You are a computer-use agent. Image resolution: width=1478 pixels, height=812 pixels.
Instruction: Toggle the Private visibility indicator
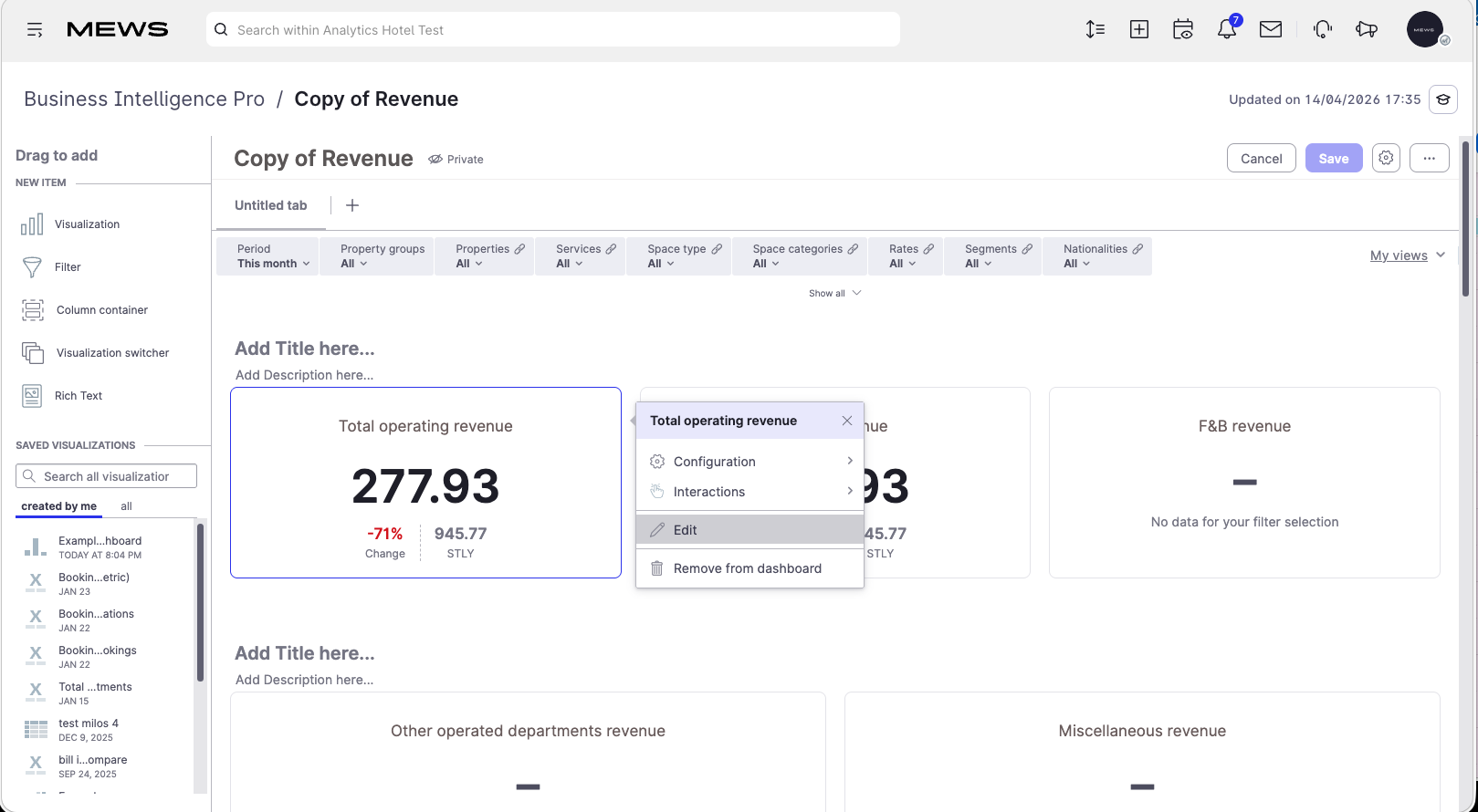tap(456, 159)
